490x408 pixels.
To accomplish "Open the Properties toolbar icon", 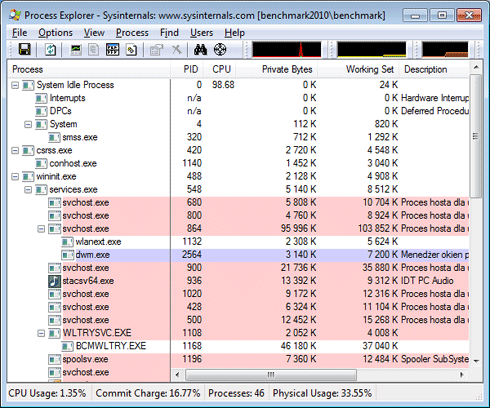I will pyautogui.click(x=156, y=50).
